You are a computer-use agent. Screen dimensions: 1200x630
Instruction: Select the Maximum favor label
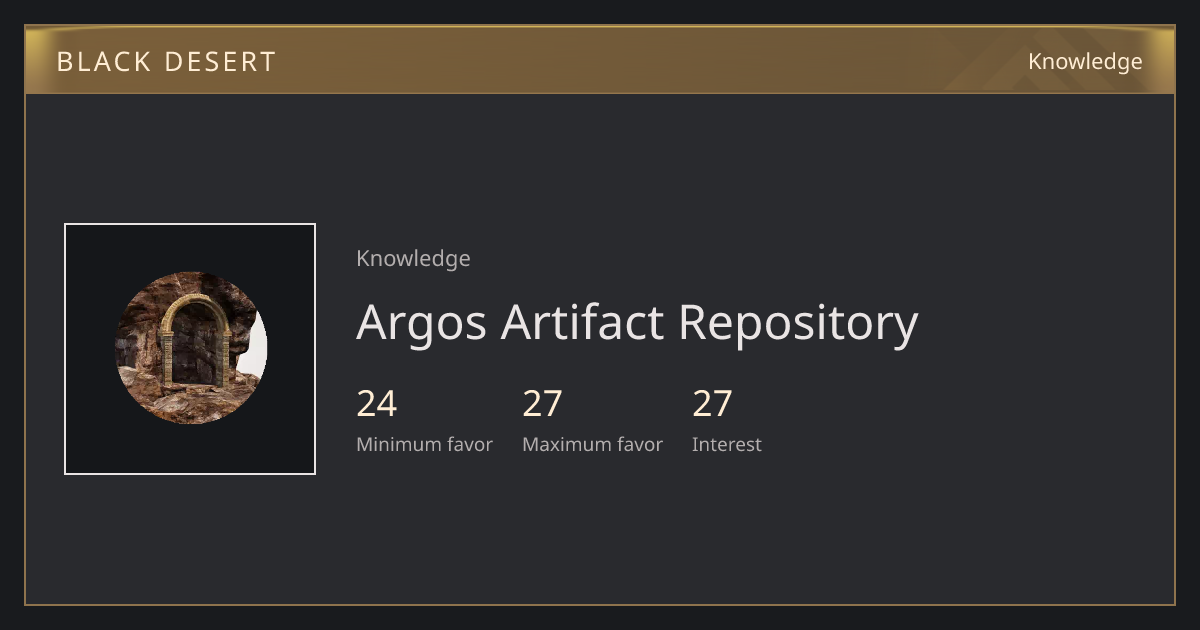point(592,445)
